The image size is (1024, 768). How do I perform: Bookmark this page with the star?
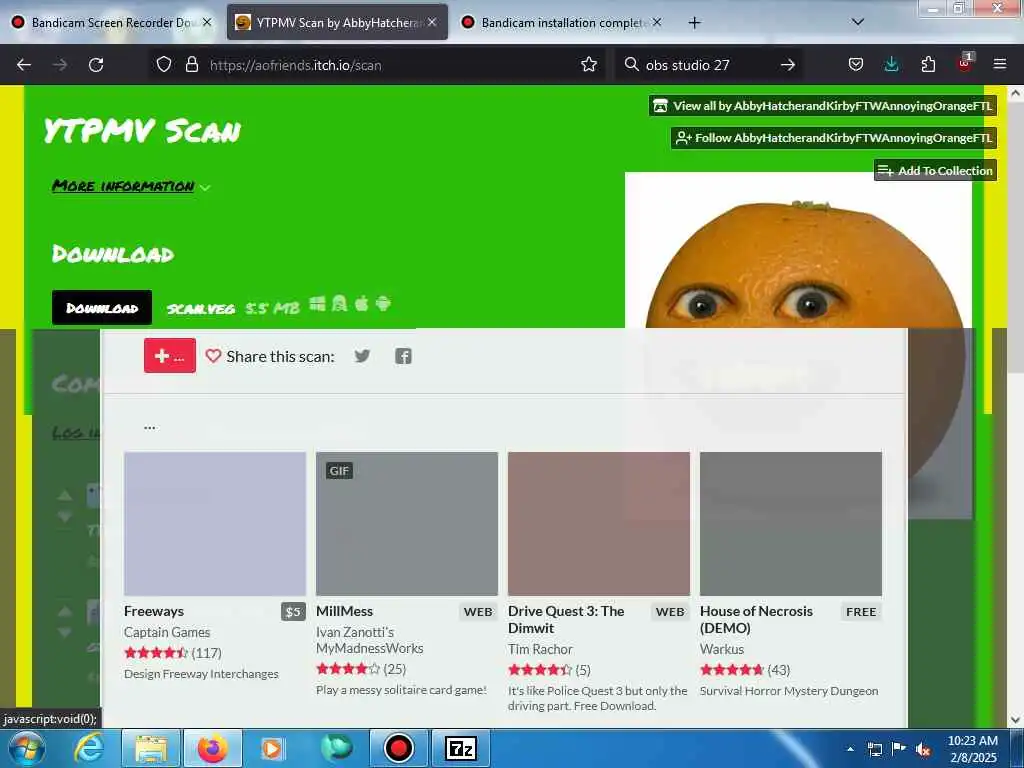588,65
